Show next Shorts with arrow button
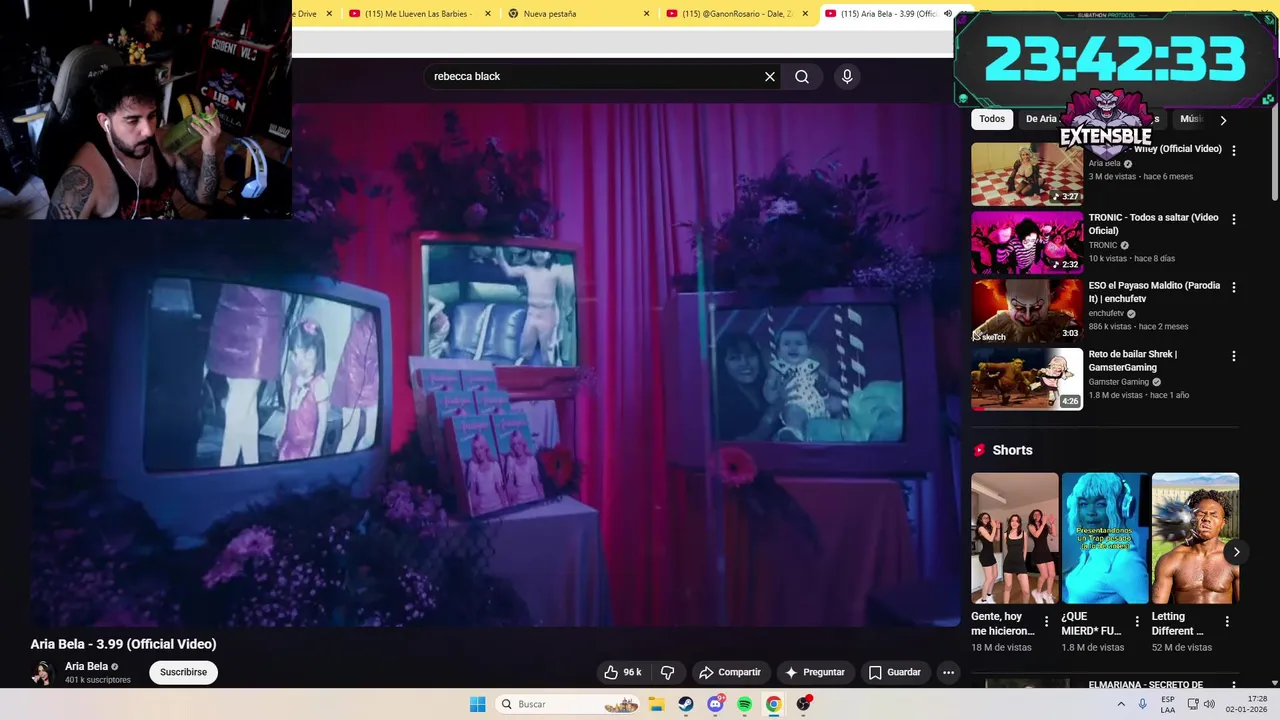This screenshot has height=720, width=1280. point(1236,552)
